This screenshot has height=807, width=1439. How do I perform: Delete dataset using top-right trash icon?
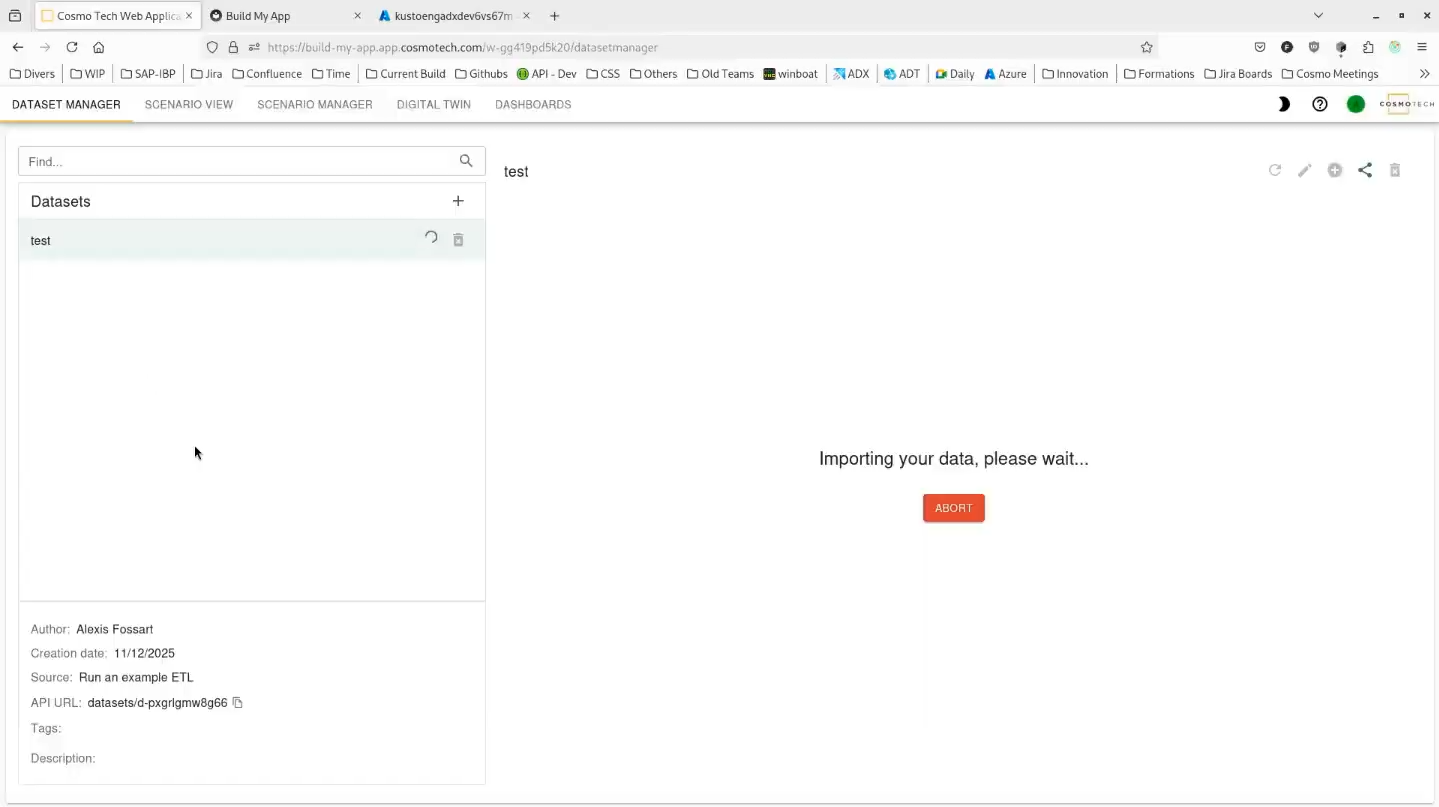(1395, 170)
